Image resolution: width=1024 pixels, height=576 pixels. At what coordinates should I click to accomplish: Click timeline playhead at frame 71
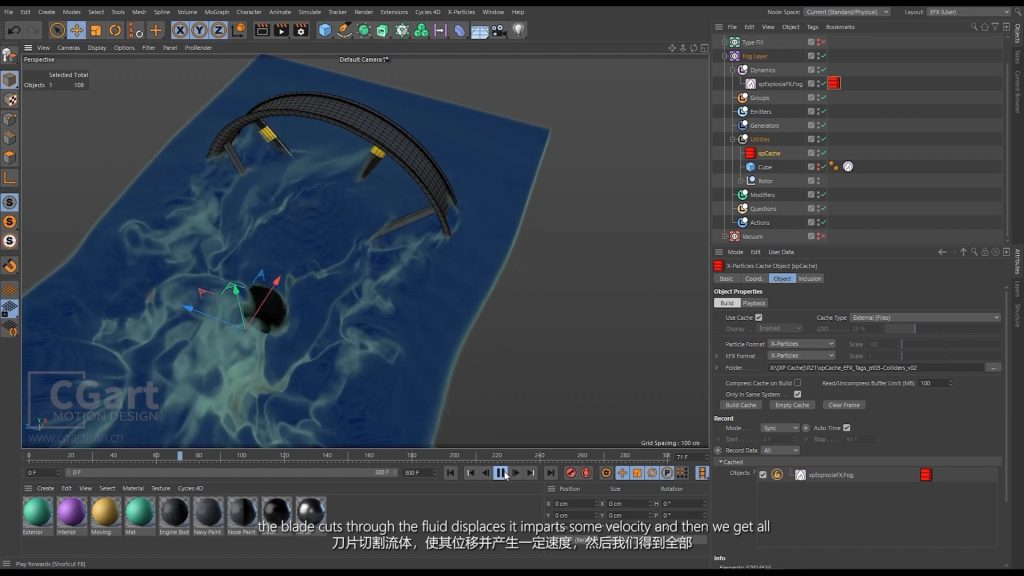click(x=180, y=455)
